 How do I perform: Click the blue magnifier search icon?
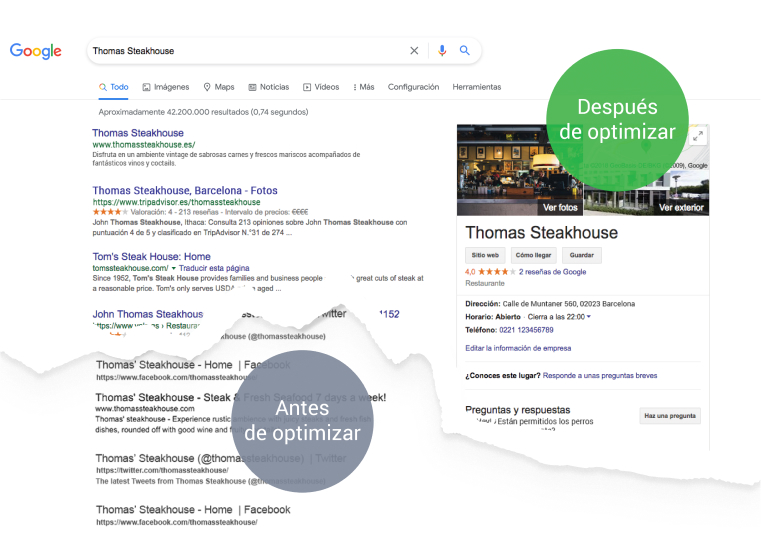tap(464, 50)
